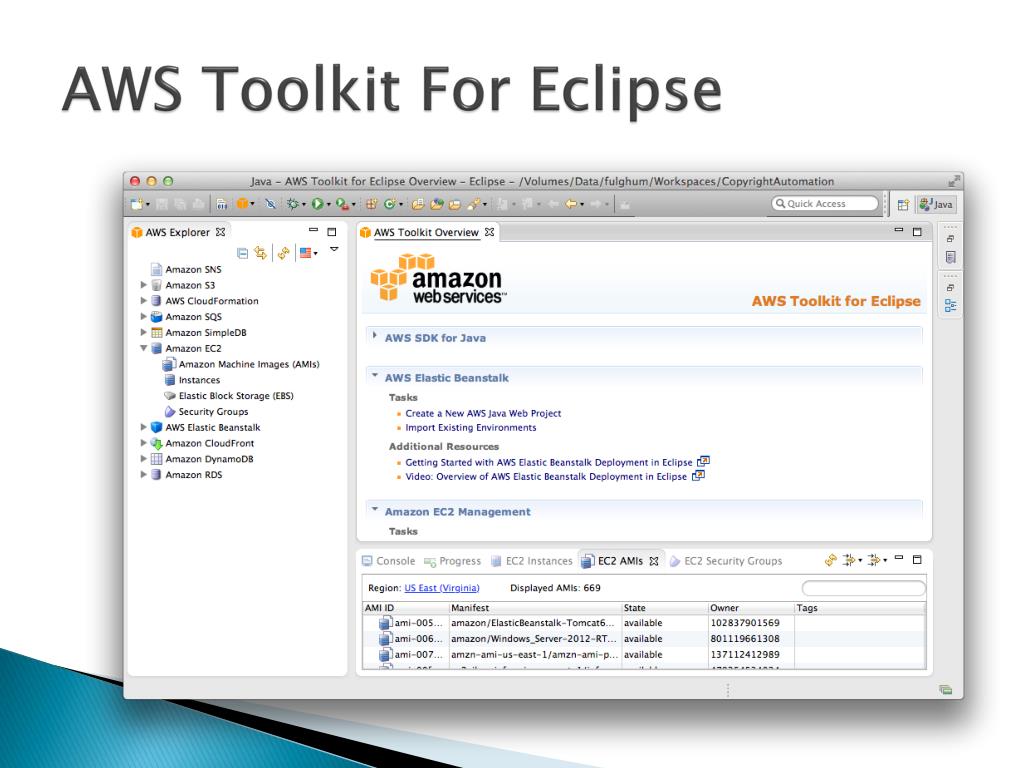
Task: Expand the Amazon DynamoDB tree node
Action: click(x=144, y=458)
